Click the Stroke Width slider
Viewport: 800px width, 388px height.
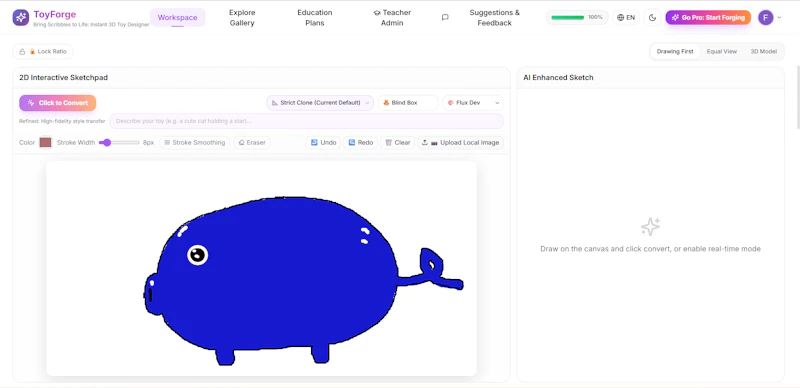pos(119,142)
